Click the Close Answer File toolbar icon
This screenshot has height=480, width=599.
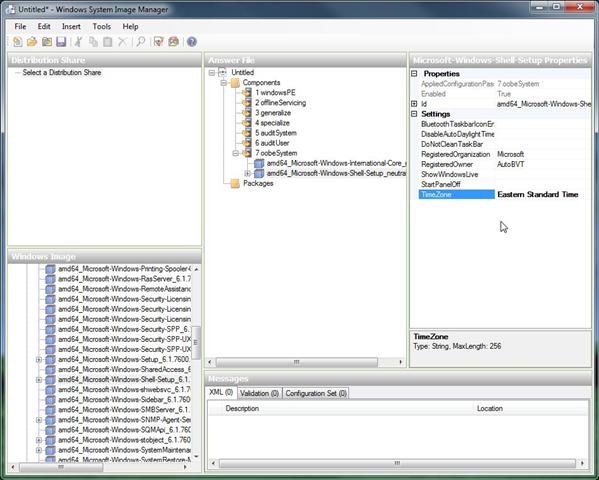point(47,42)
